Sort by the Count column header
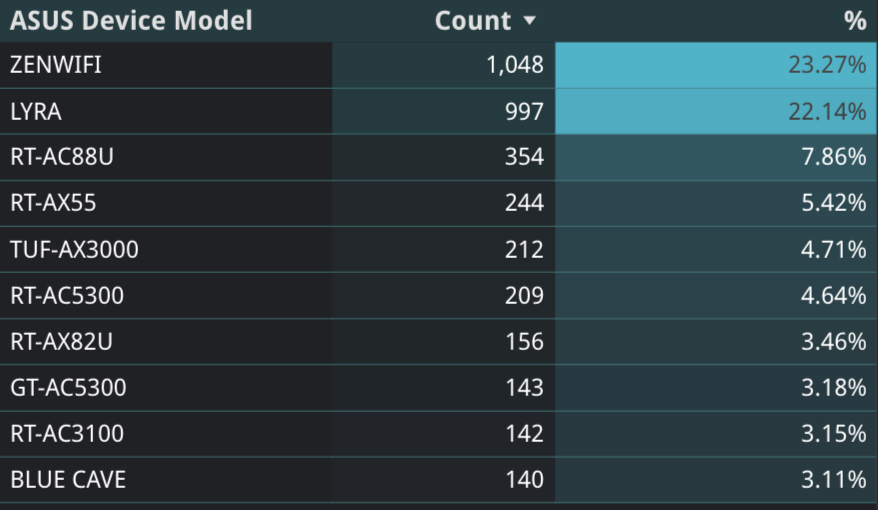 click(x=472, y=21)
